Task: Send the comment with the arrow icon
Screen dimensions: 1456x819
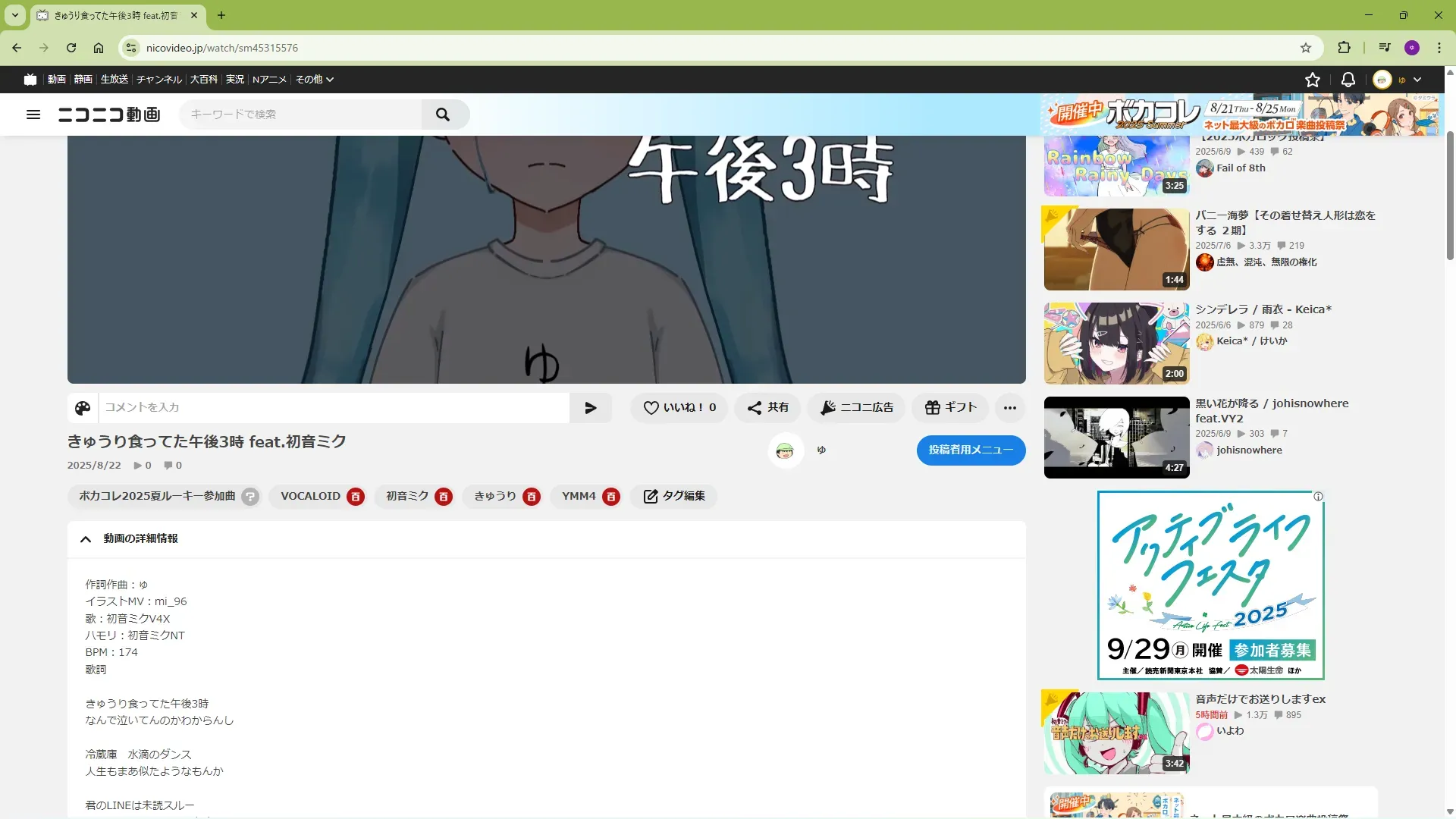Action: [591, 408]
